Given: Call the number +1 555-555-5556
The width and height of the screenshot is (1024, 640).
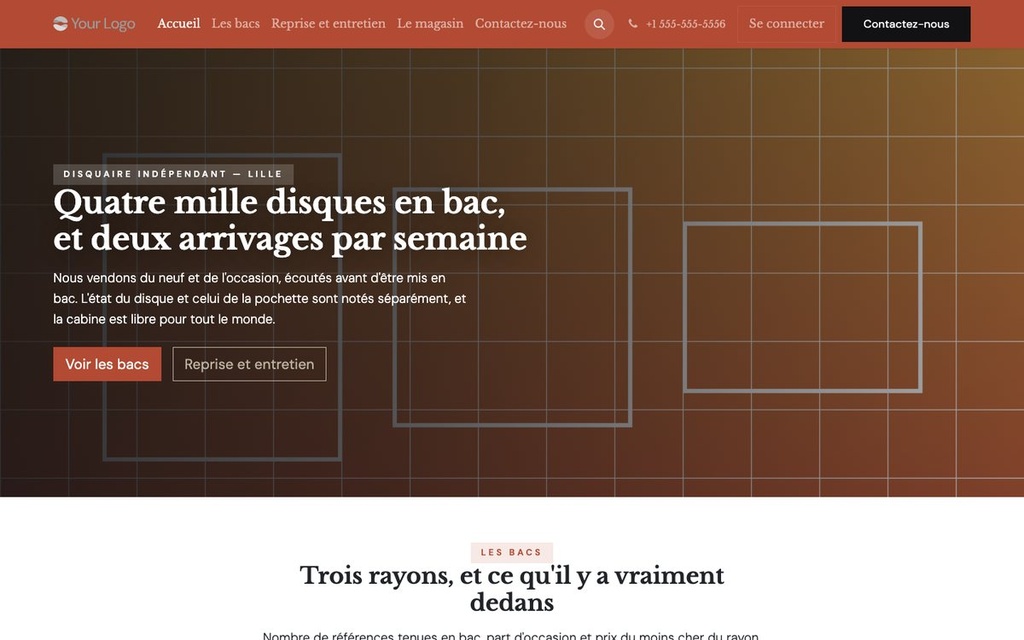Looking at the screenshot, I should click(x=685, y=24).
